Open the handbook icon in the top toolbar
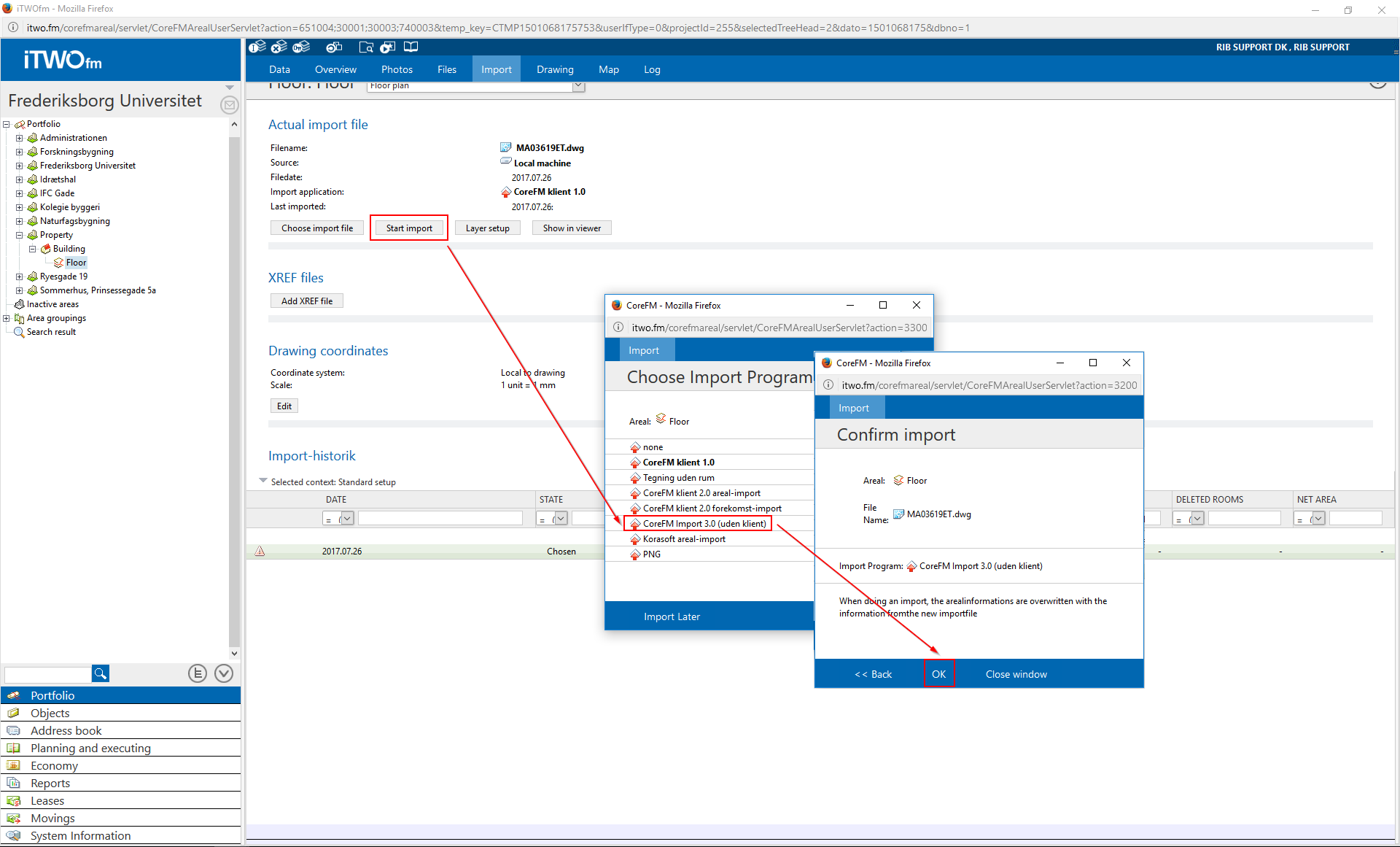This screenshot has height=847, width=1400. (x=411, y=47)
